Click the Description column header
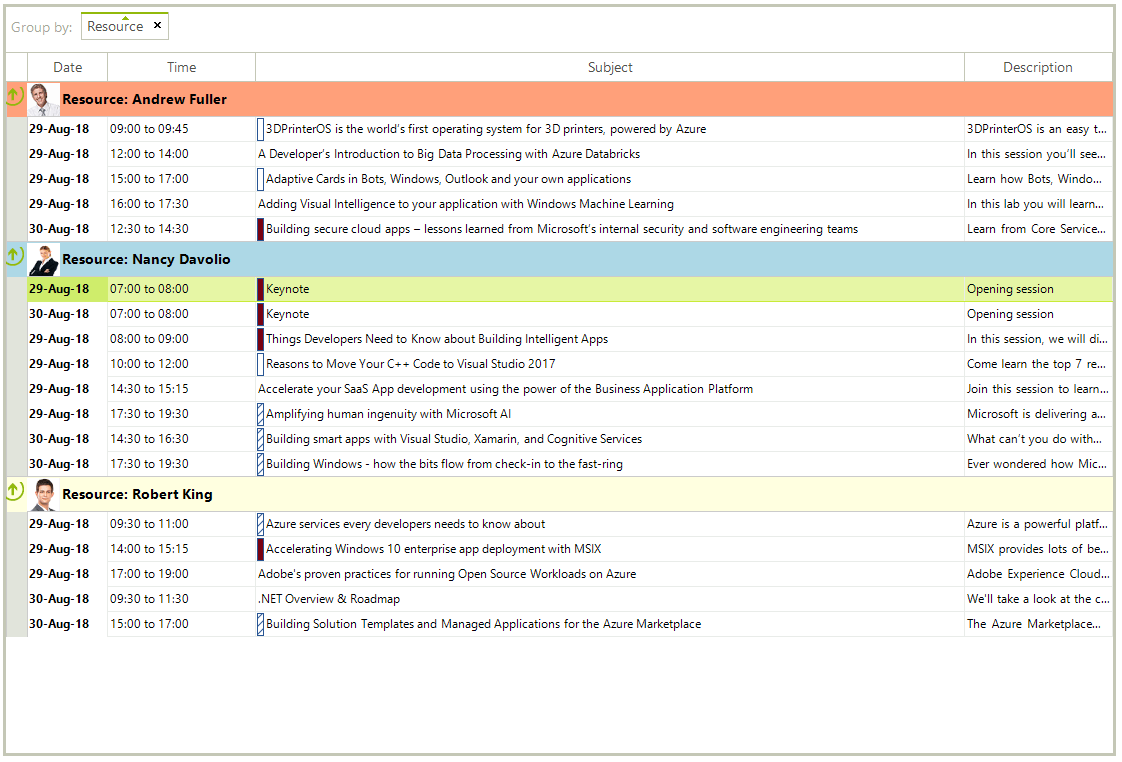 pos(1038,67)
